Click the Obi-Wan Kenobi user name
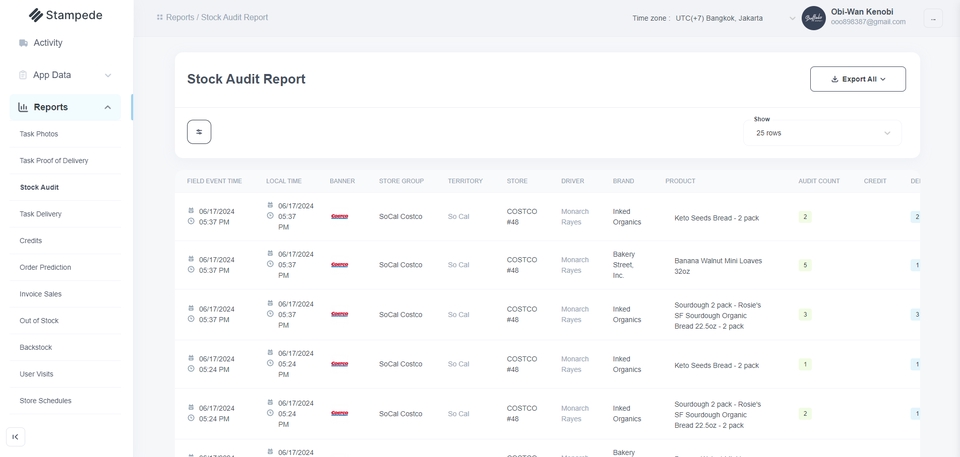The width and height of the screenshot is (960, 457). tap(861, 12)
